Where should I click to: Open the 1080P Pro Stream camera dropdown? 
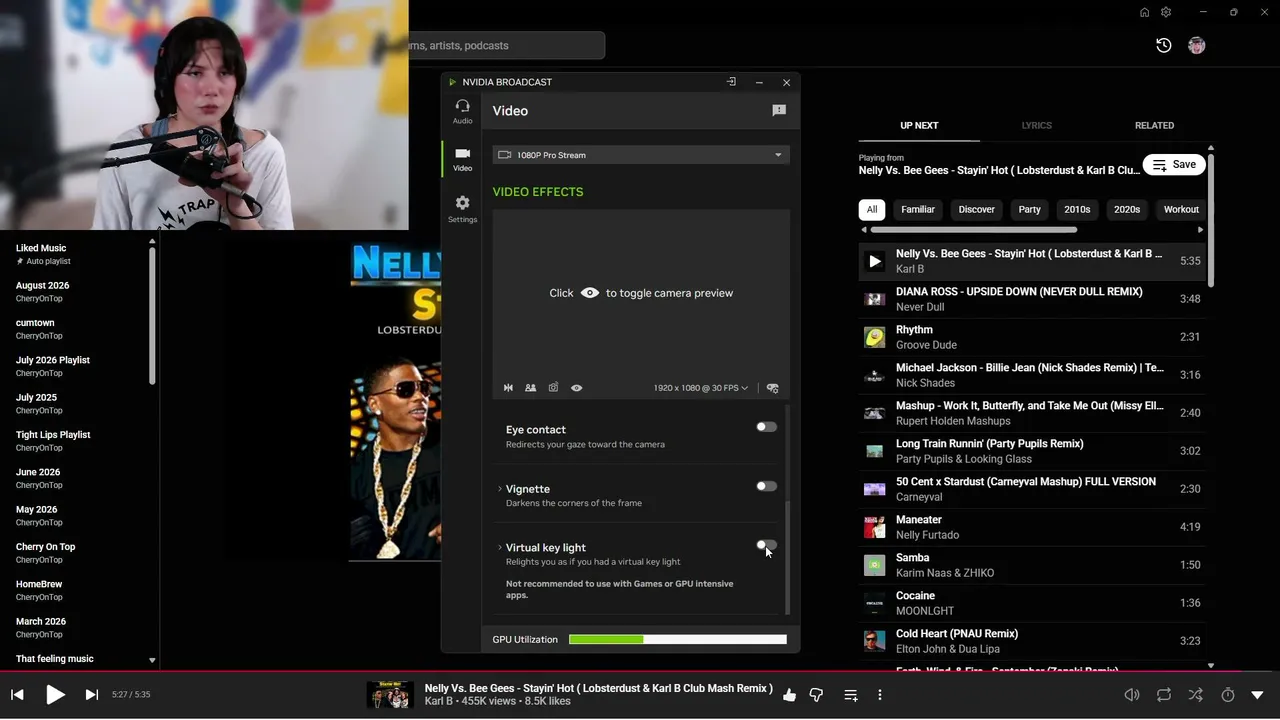click(641, 155)
